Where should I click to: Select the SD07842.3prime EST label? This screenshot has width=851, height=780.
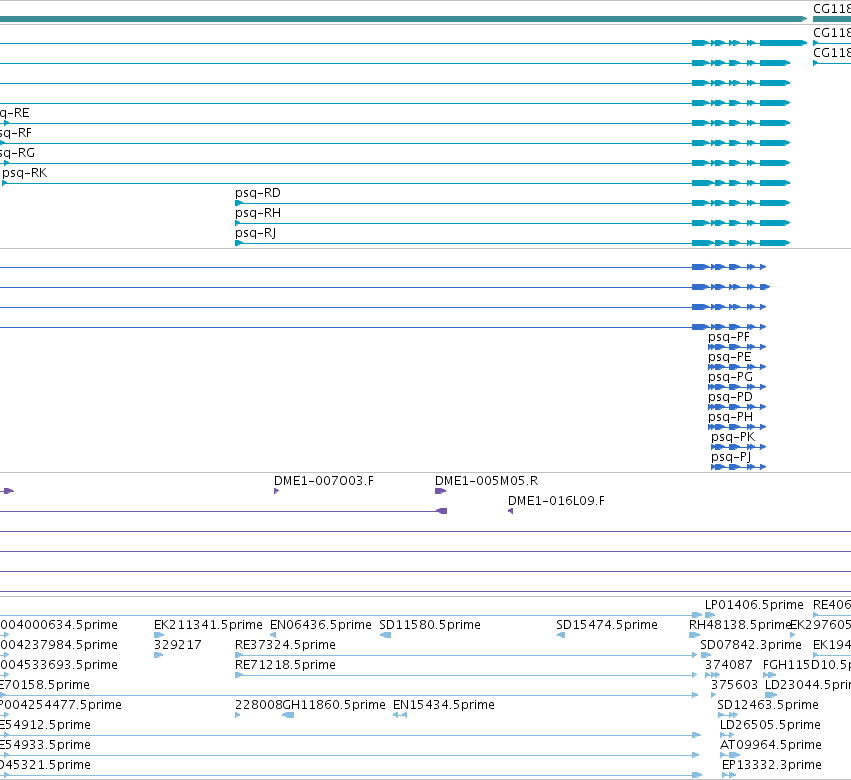(751, 645)
